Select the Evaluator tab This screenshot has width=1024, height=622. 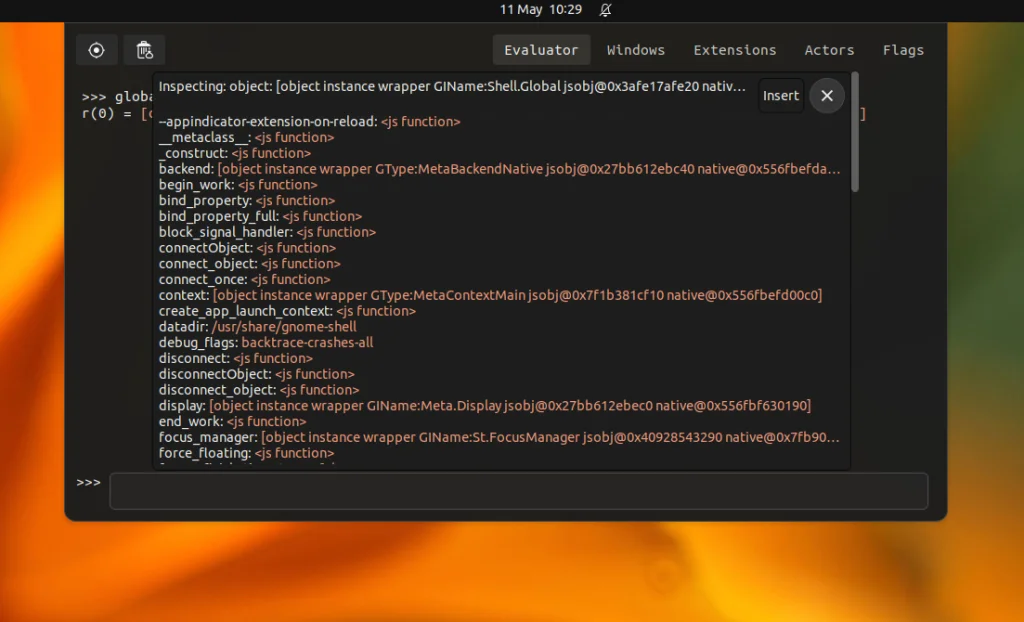[541, 49]
